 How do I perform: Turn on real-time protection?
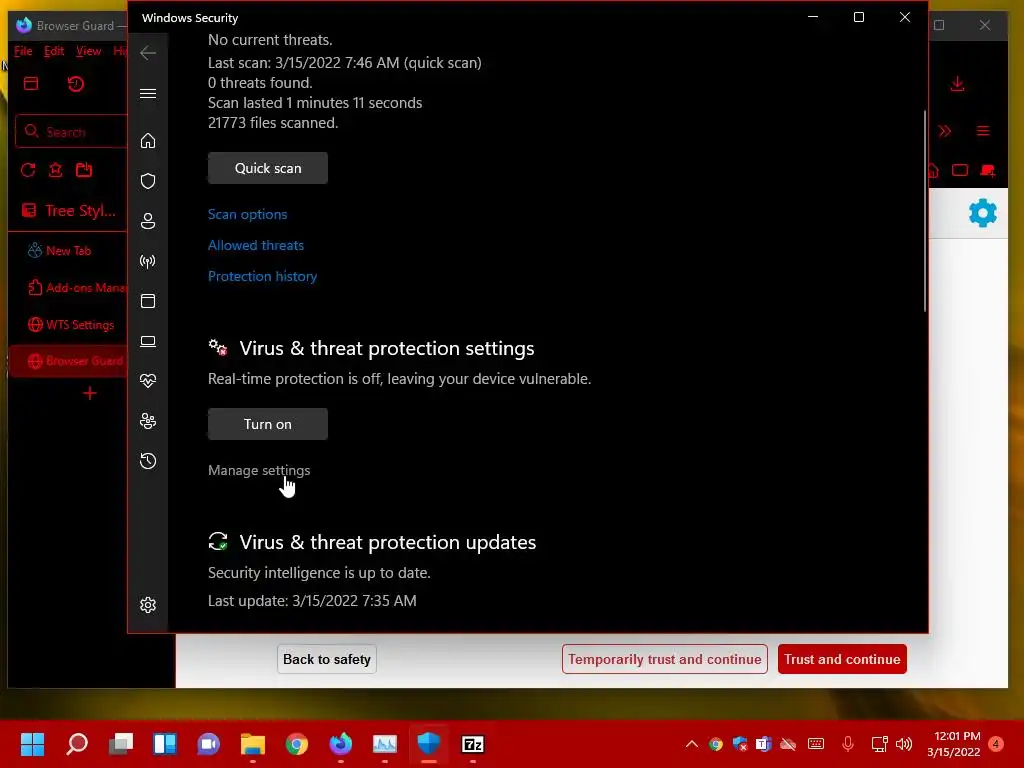[268, 424]
